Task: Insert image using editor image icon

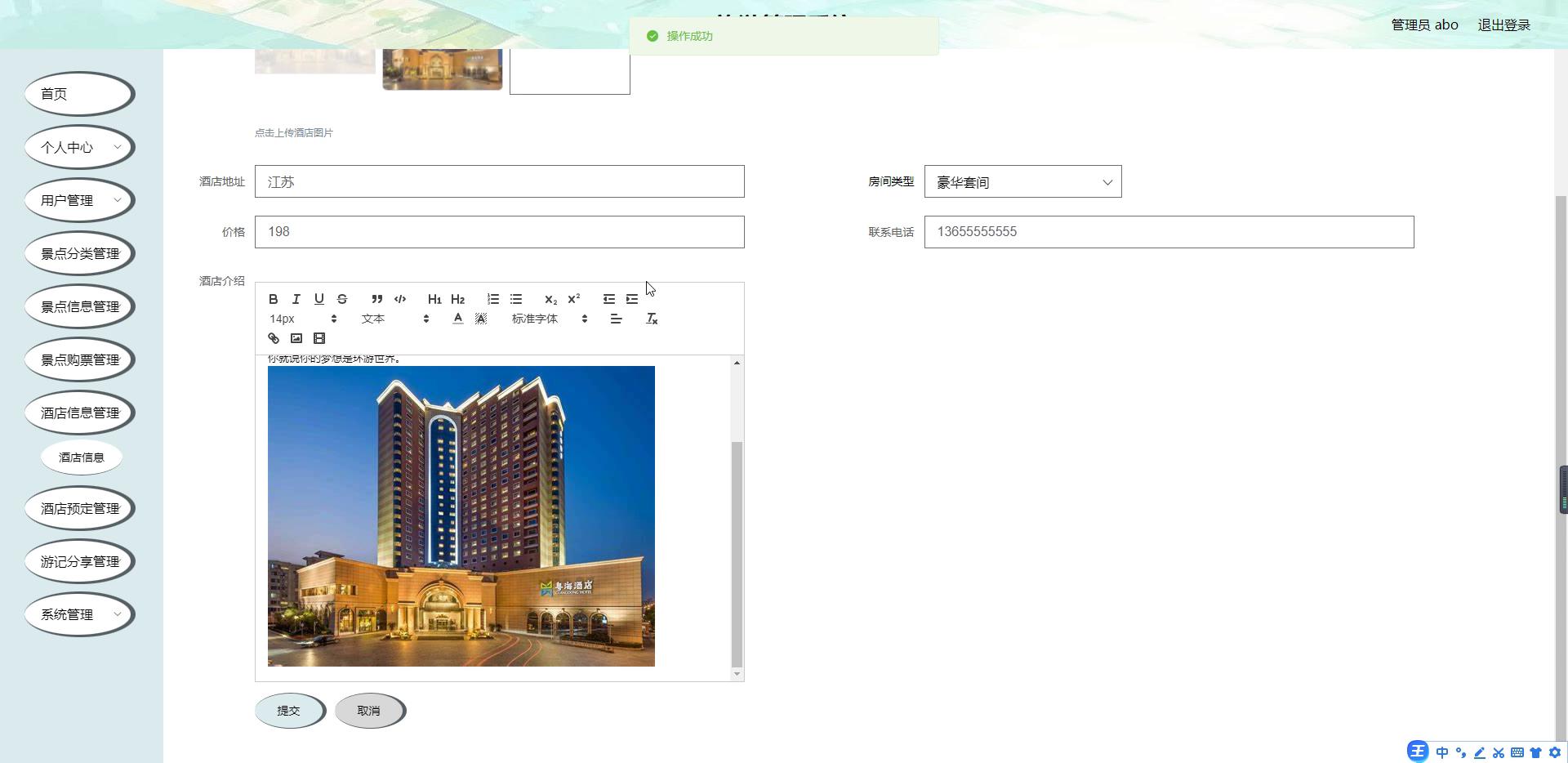Action: tap(296, 338)
